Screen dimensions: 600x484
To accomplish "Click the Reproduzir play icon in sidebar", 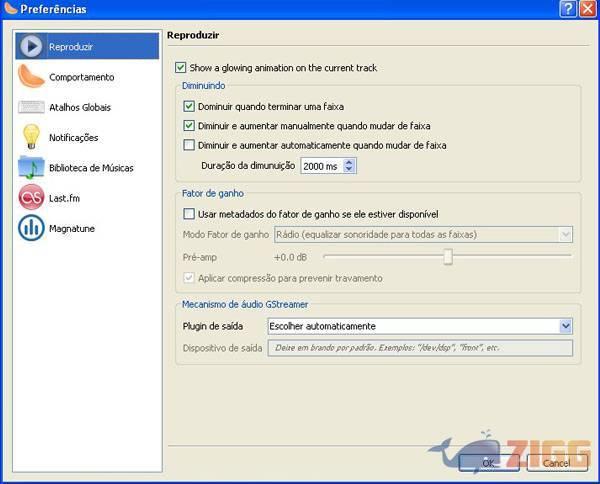I will 31,47.
